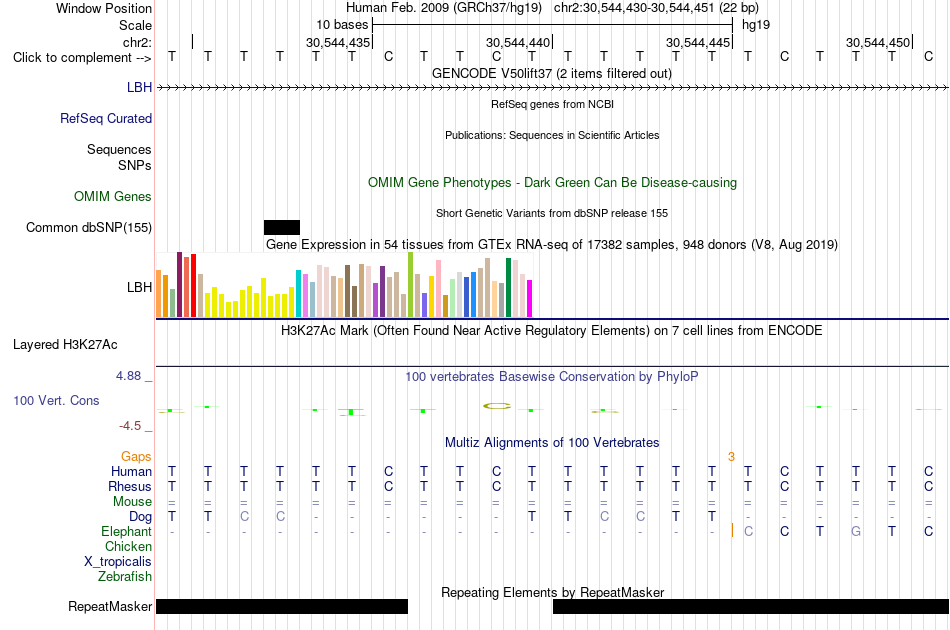This screenshot has height=630, width=950.
Task: Click the Rhesus species label
Action: click(130, 486)
